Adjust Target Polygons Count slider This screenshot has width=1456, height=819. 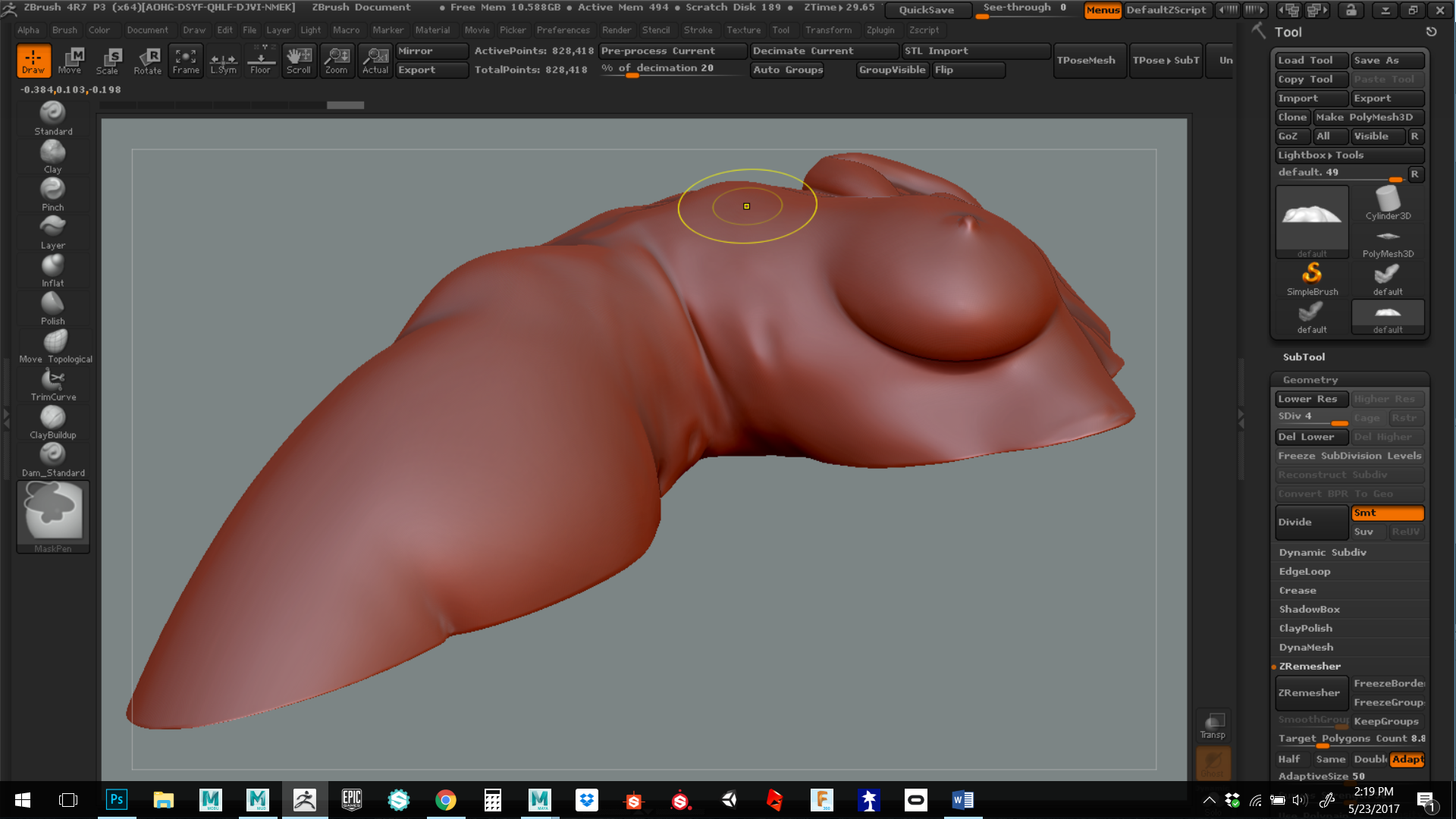point(1350,739)
